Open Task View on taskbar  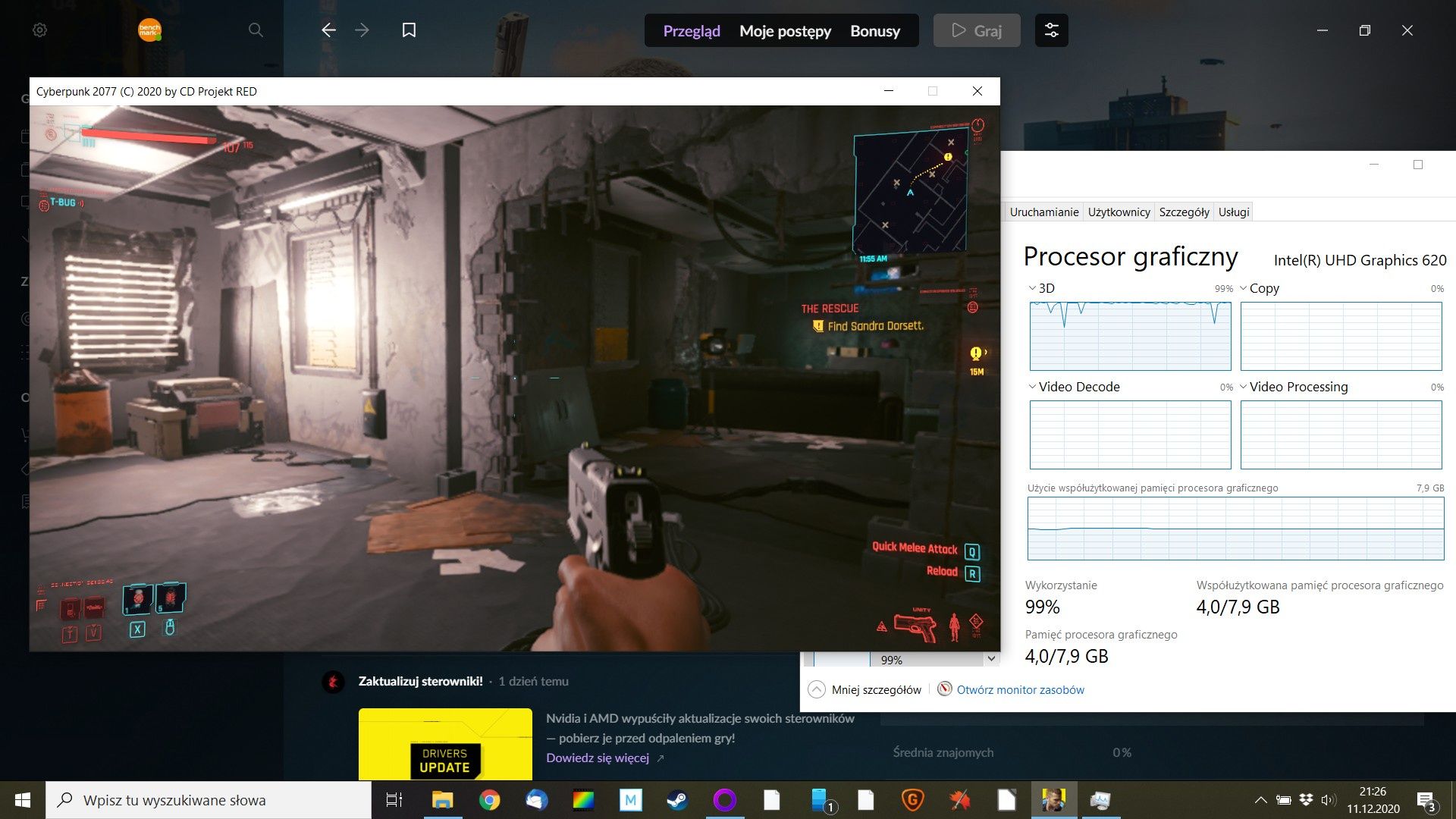(x=394, y=800)
